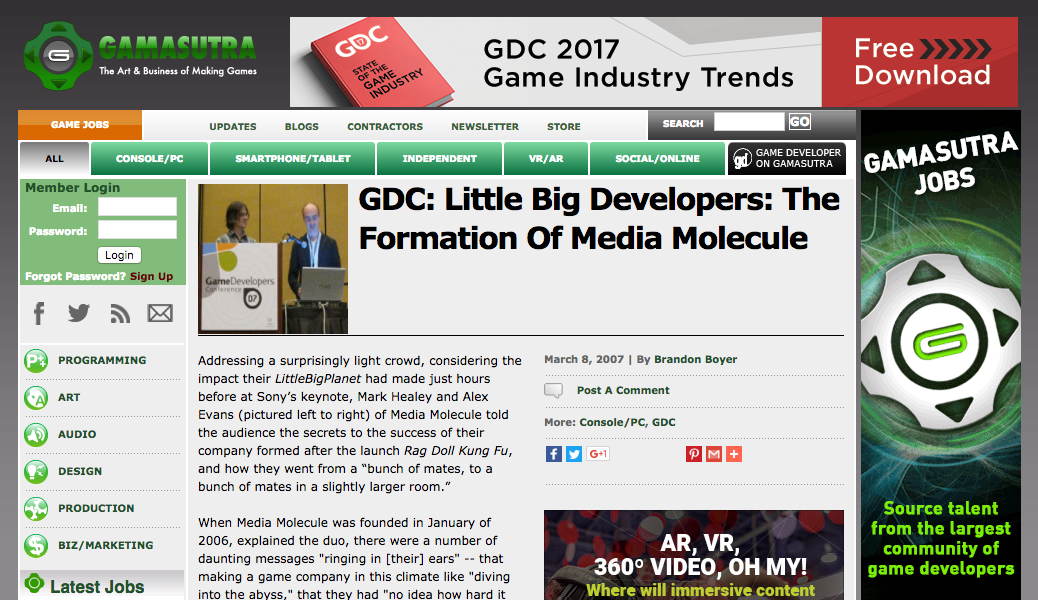Share article via Twitter share icon
1038x600 pixels.
click(x=574, y=454)
